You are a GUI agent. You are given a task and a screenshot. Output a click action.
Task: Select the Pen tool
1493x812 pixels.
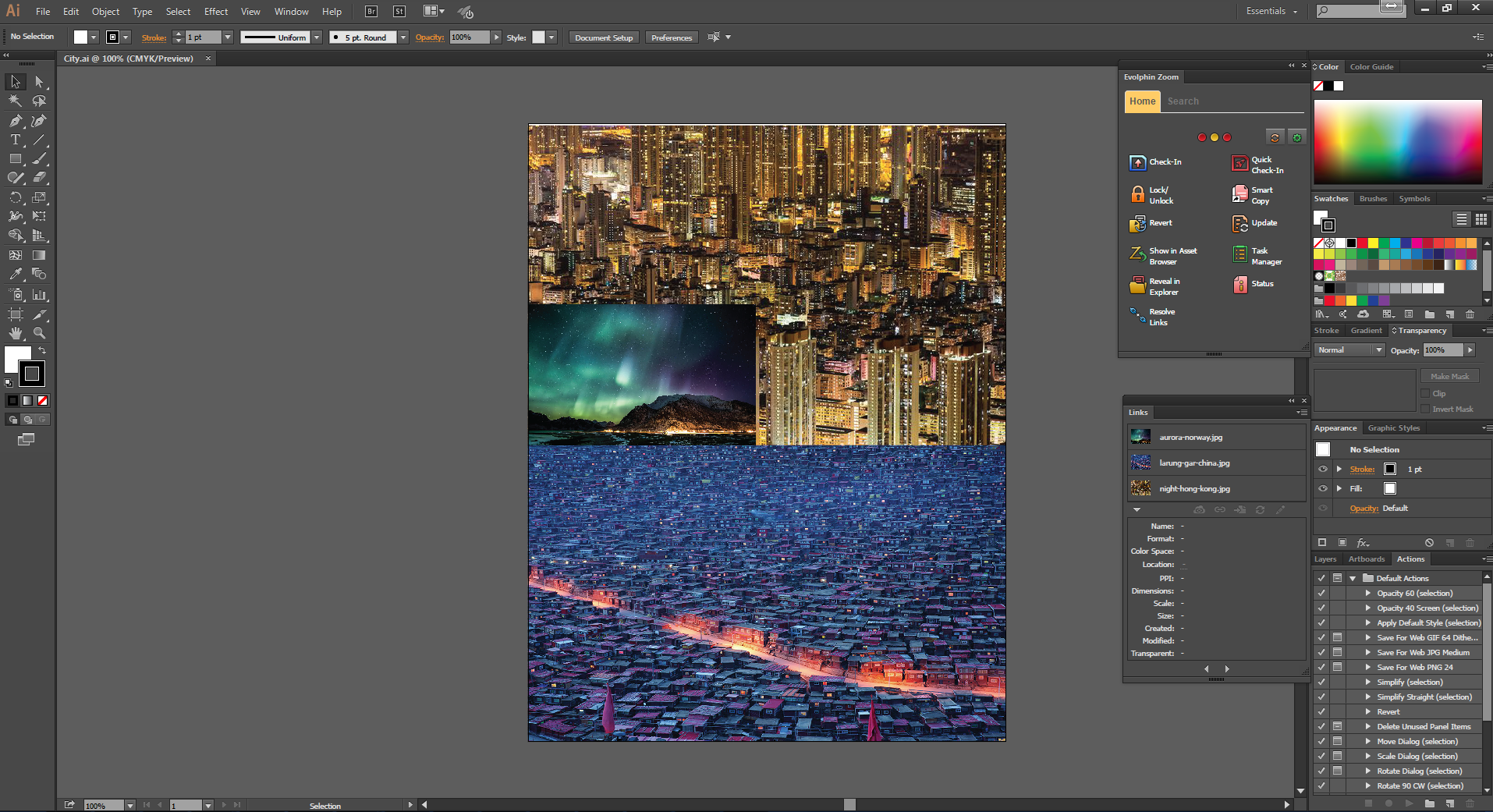[x=15, y=120]
